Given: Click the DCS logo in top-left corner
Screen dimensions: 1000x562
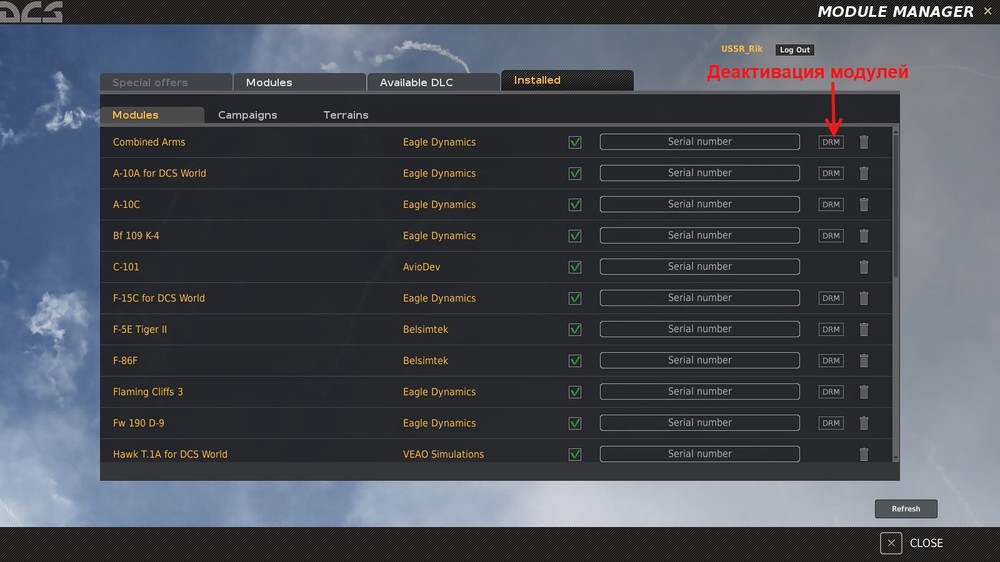Looking at the screenshot, I should coord(31,11).
